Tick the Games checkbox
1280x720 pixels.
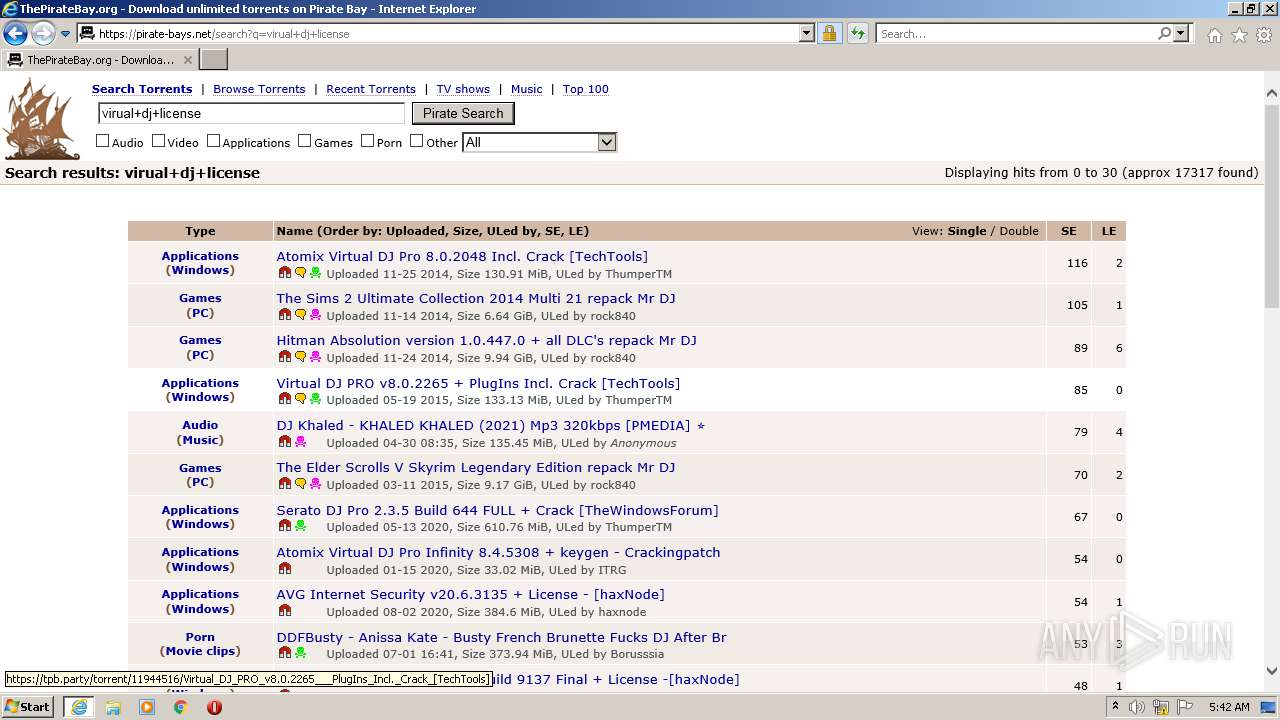coord(305,141)
